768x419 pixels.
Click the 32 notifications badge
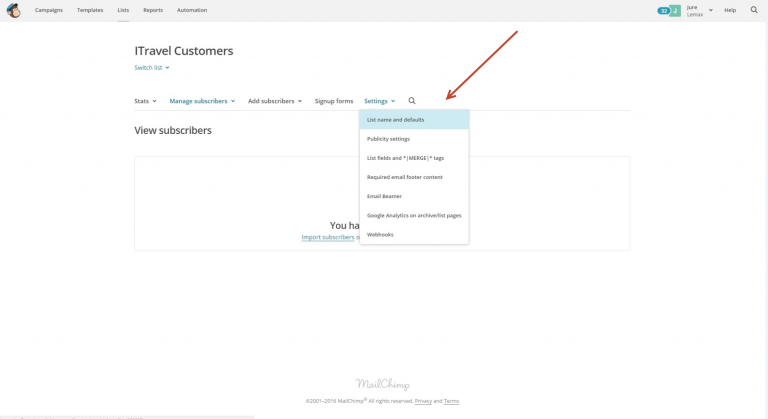(x=664, y=10)
